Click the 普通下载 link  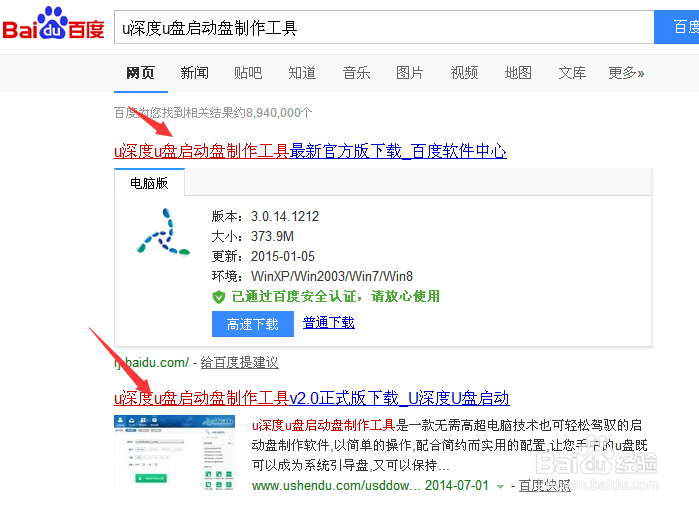pos(329,322)
